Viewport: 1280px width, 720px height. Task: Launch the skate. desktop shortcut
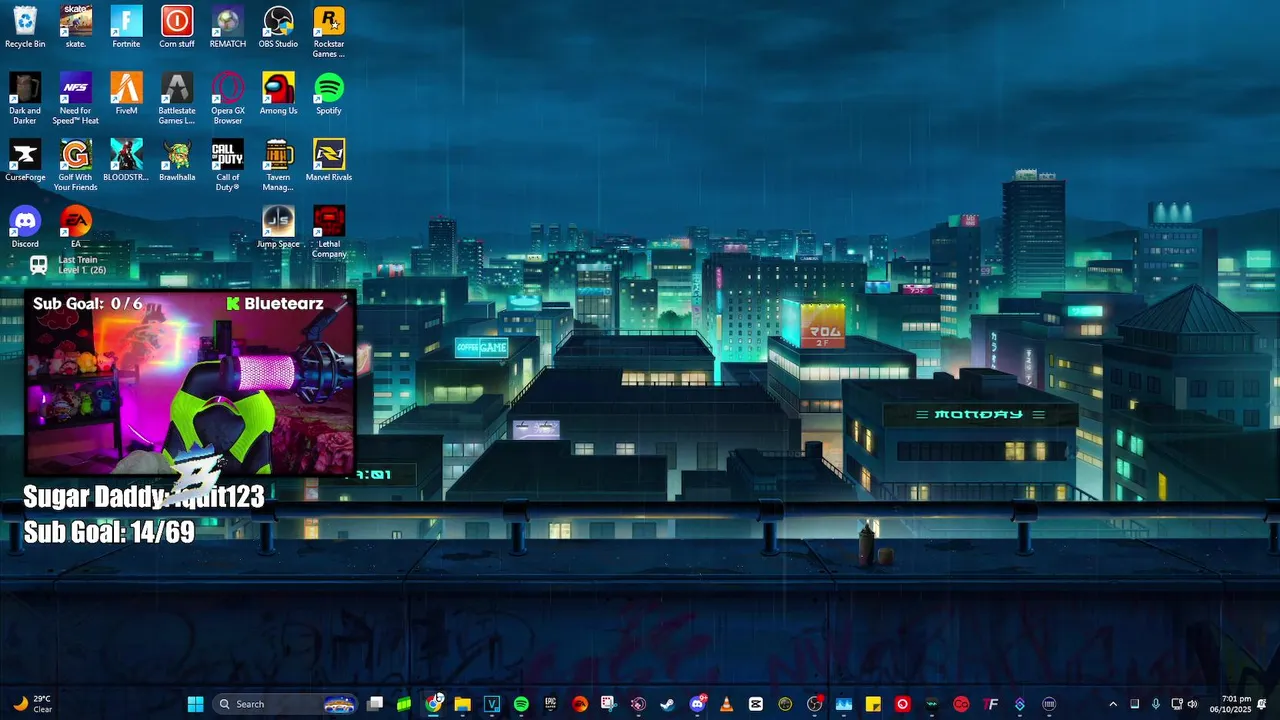tap(76, 27)
